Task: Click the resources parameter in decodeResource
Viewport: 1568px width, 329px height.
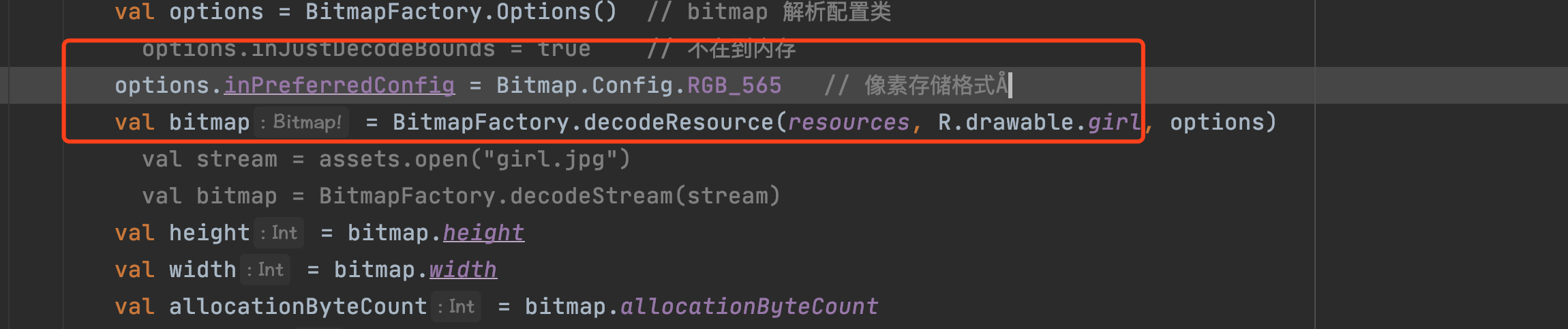Action: point(849,122)
